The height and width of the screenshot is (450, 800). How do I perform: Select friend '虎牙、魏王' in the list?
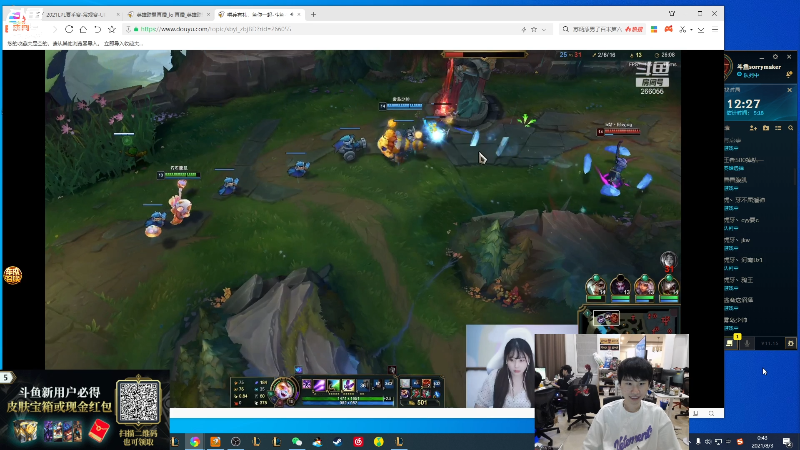point(759,283)
